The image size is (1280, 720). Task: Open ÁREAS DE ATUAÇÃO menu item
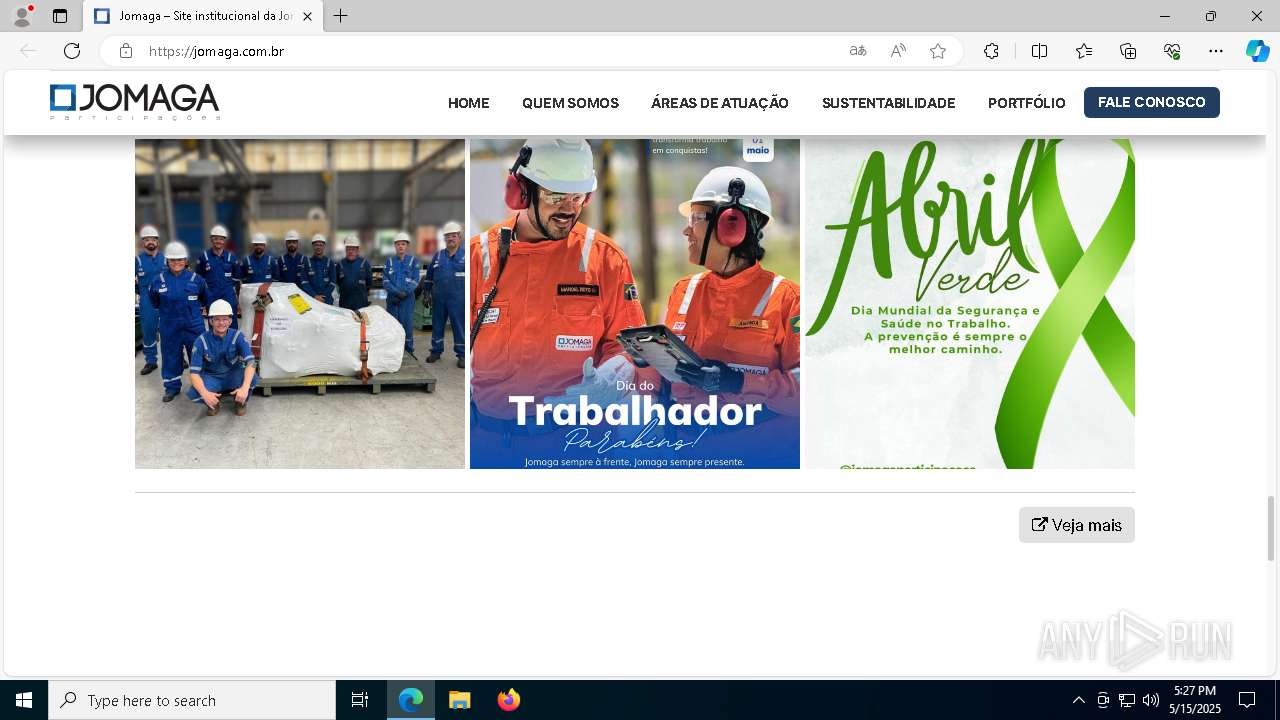pyautogui.click(x=720, y=103)
